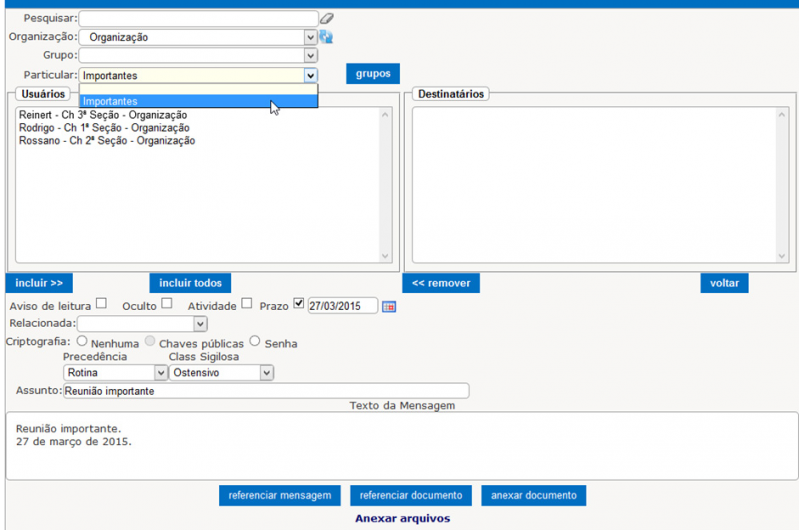
Task: Click the incluir todos button
Action: pos(190,283)
